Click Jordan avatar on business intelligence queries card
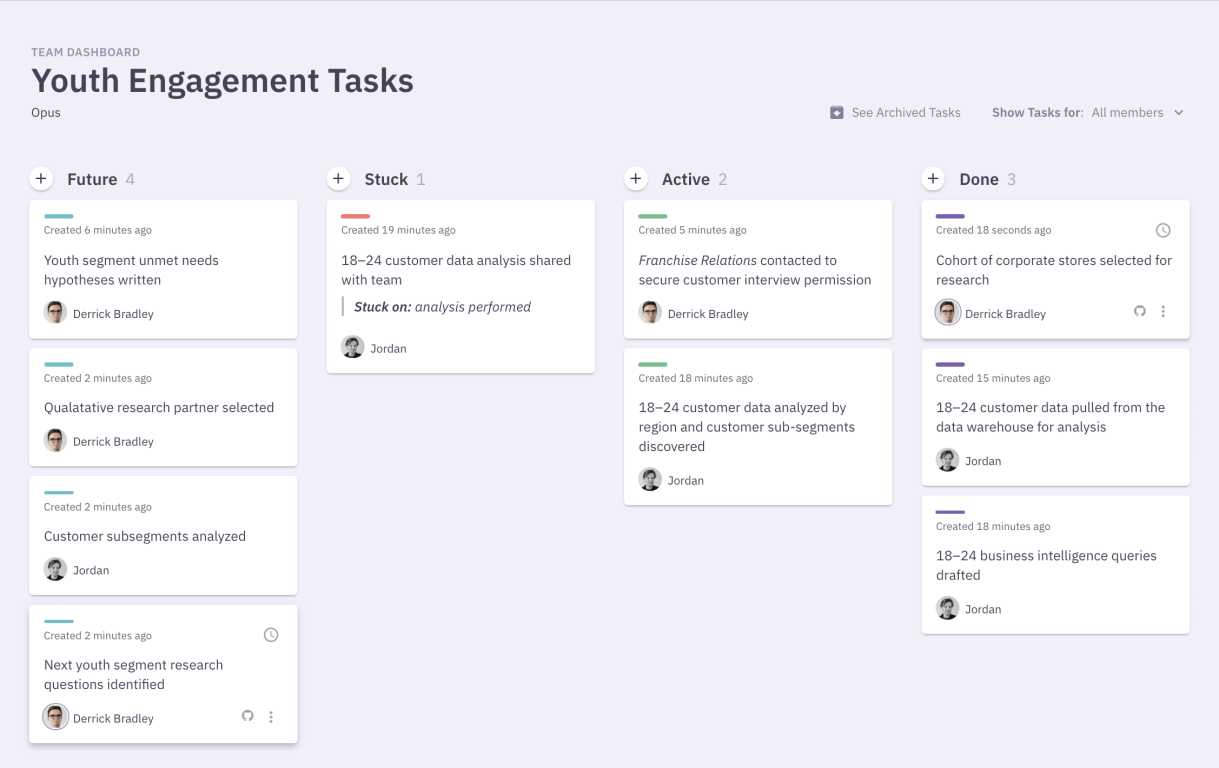Screen dimensions: 1219x768 pos(947,608)
